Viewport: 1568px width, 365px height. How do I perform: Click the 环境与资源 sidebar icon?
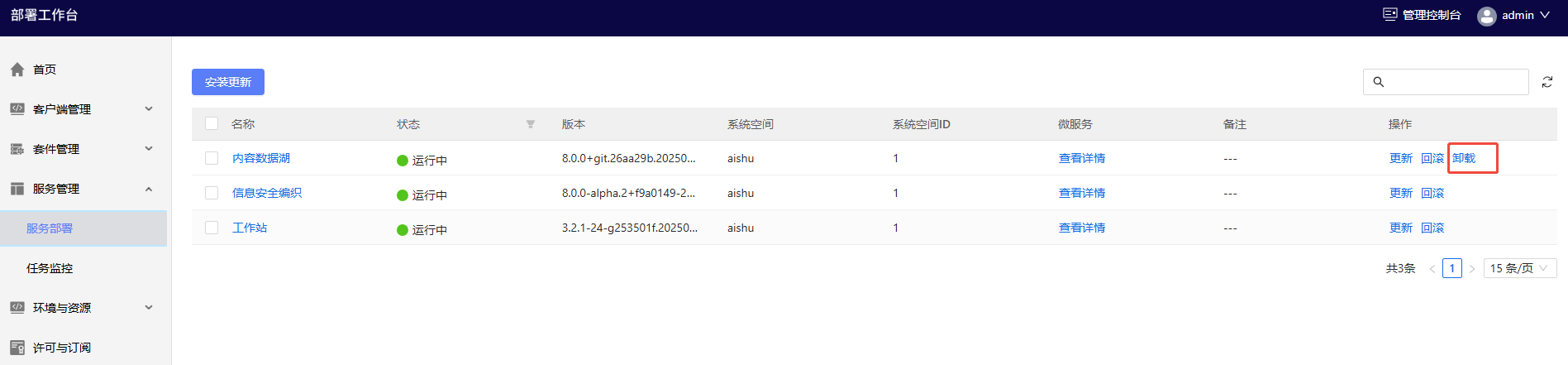click(17, 307)
